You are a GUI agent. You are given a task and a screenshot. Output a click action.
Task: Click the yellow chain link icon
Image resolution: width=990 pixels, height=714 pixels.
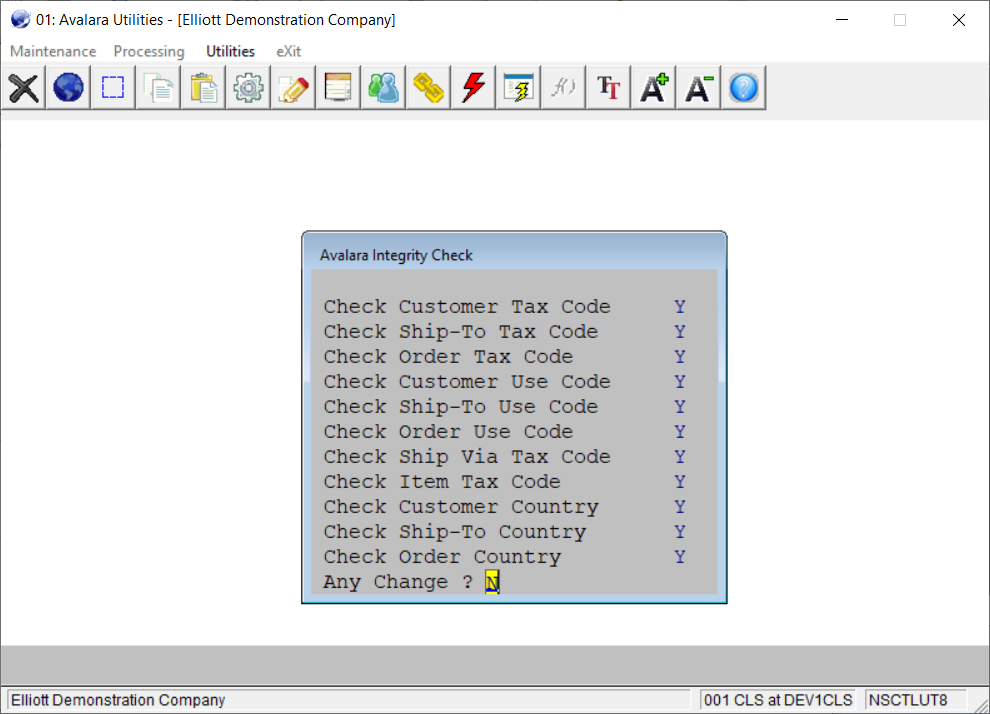(428, 88)
